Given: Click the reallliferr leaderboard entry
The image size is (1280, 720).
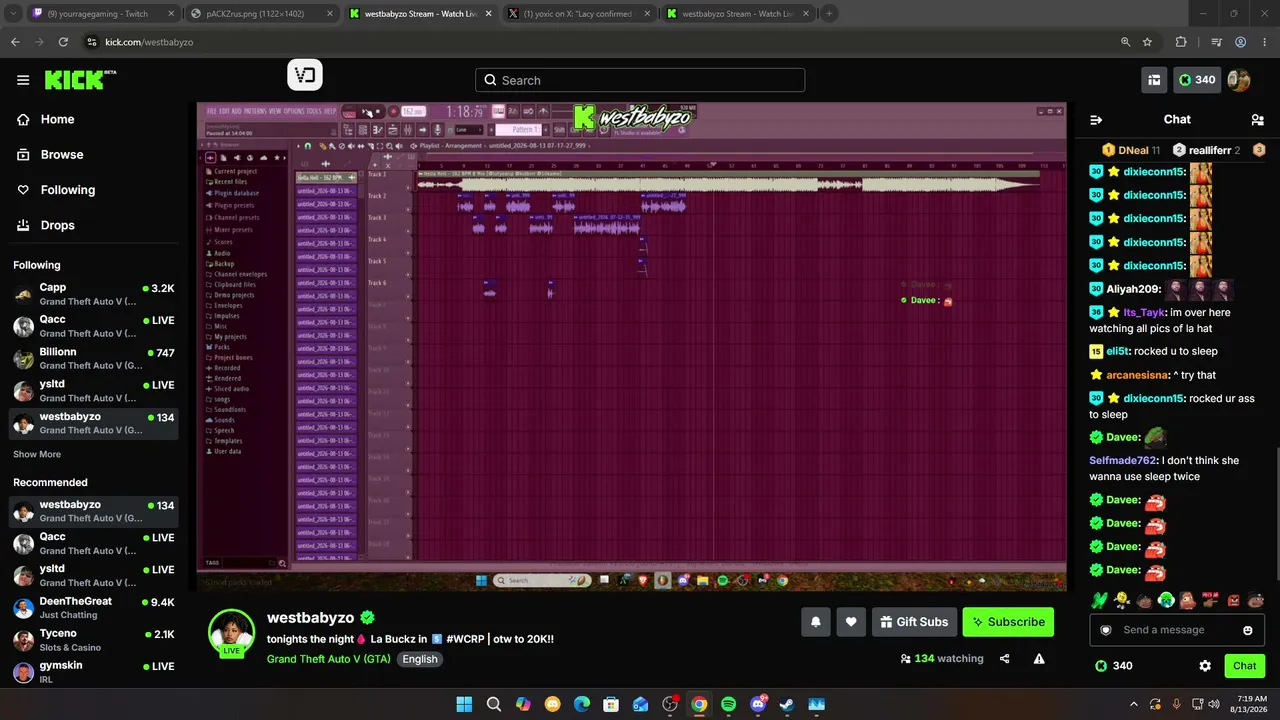Looking at the screenshot, I should click(1207, 150).
